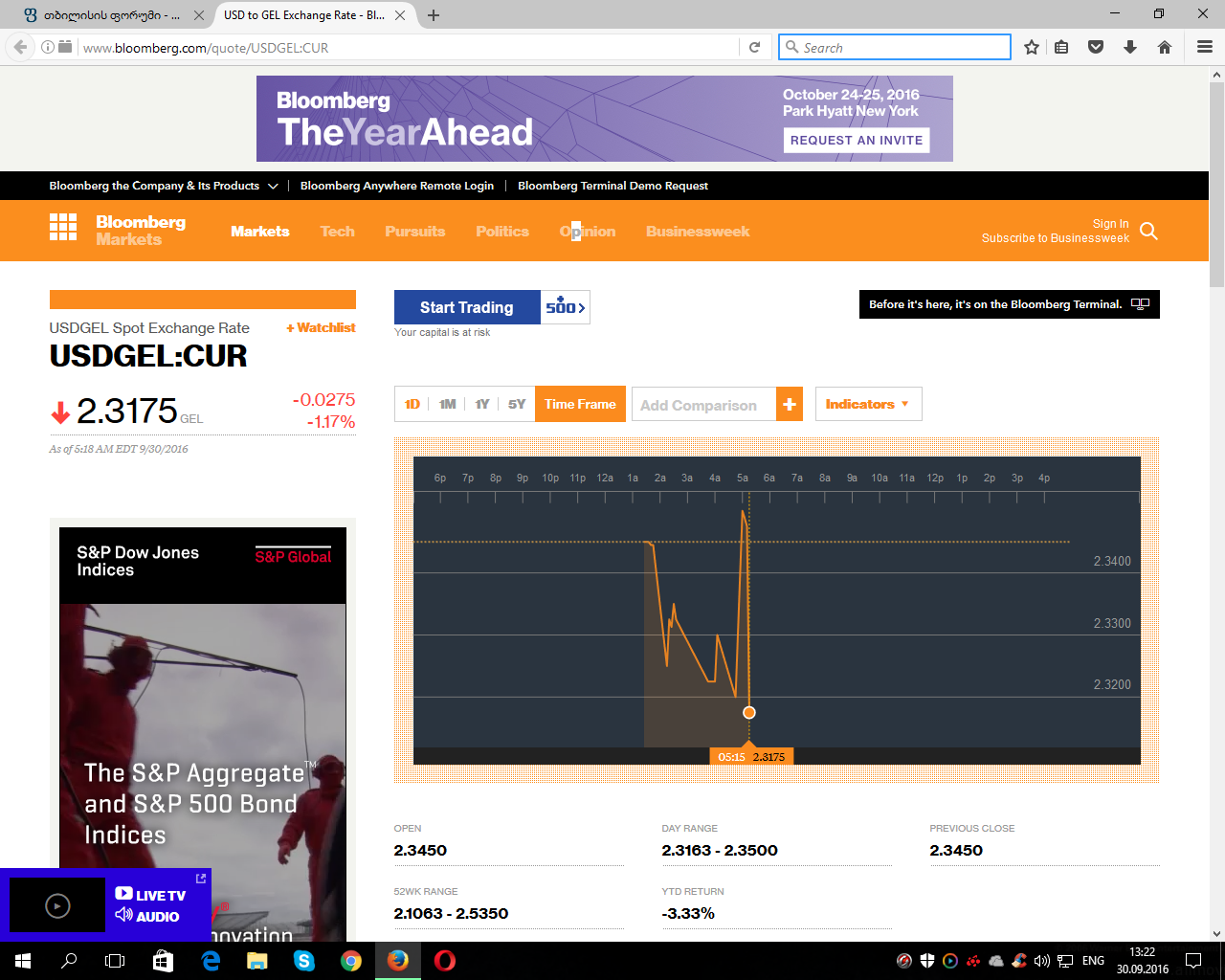
Task: Open the OneDrive cloud tray icon
Action: pyautogui.click(x=996, y=961)
